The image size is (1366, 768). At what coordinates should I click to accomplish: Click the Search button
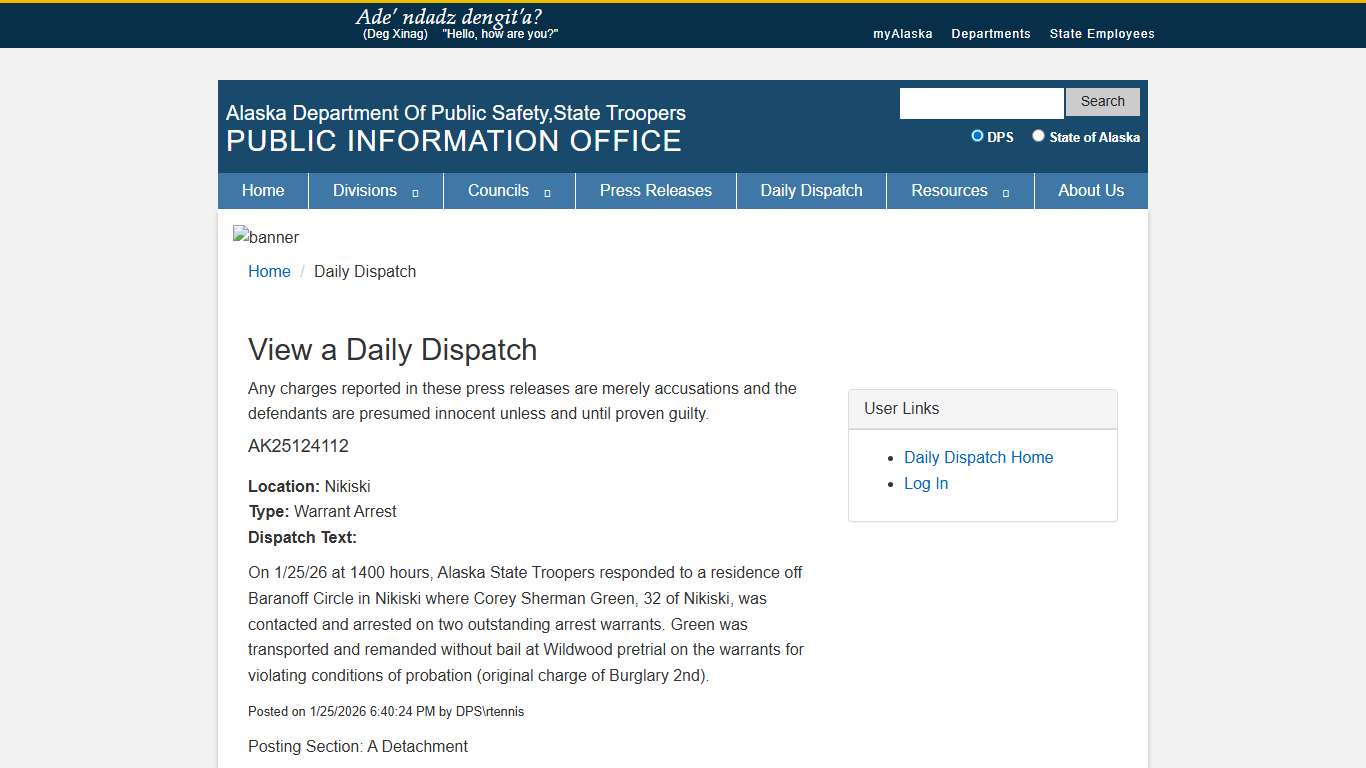click(x=1102, y=101)
